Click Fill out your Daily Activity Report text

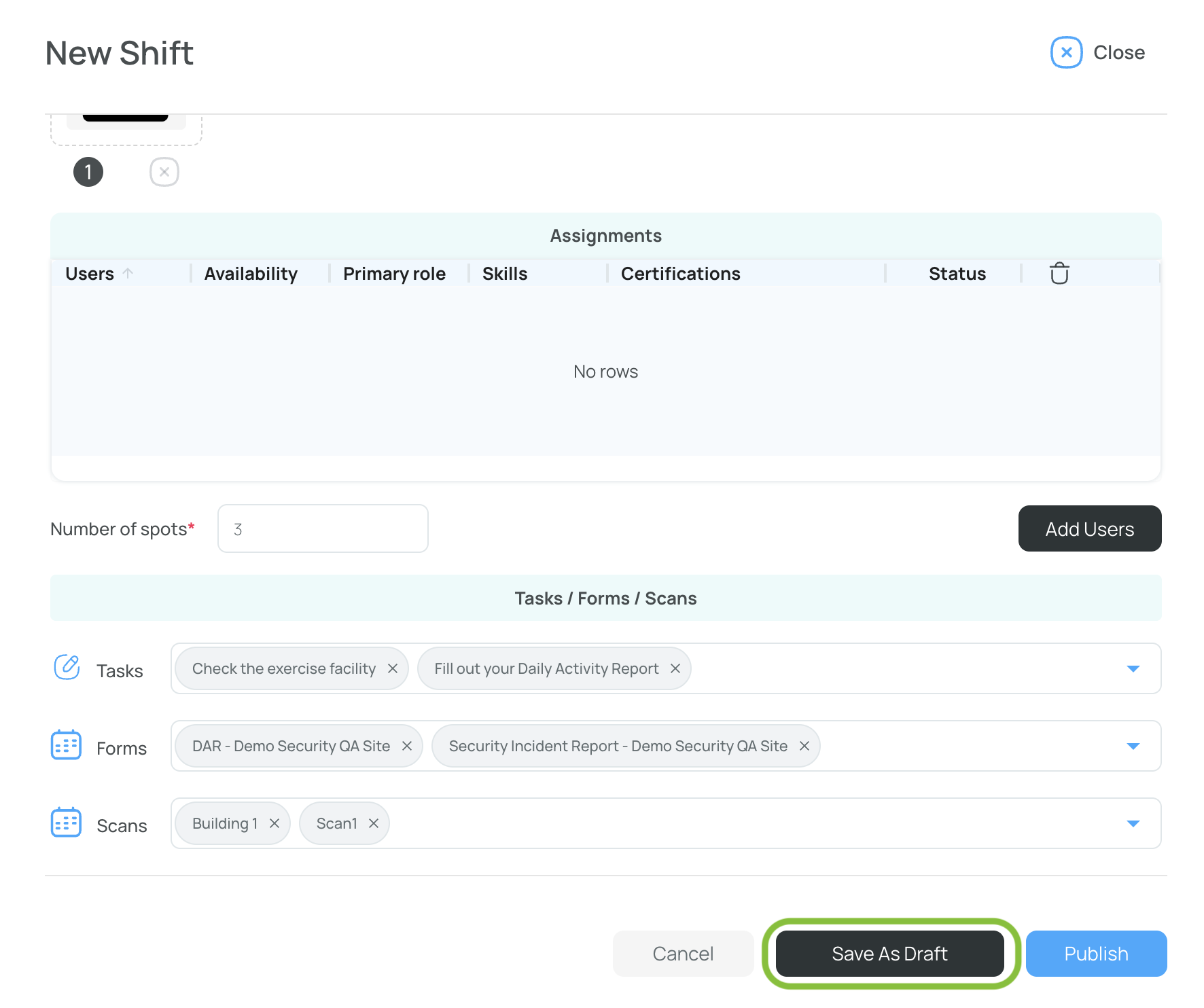tap(546, 668)
